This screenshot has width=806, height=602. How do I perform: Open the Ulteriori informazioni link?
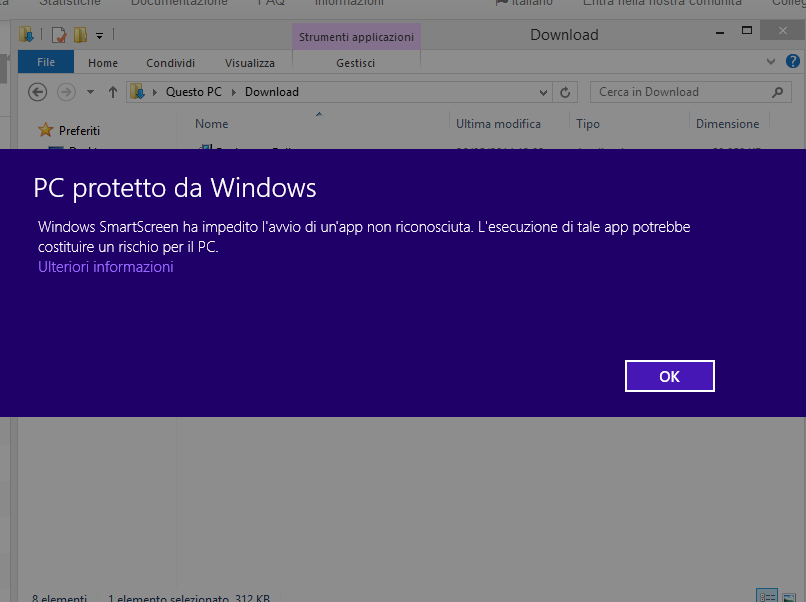click(105, 267)
